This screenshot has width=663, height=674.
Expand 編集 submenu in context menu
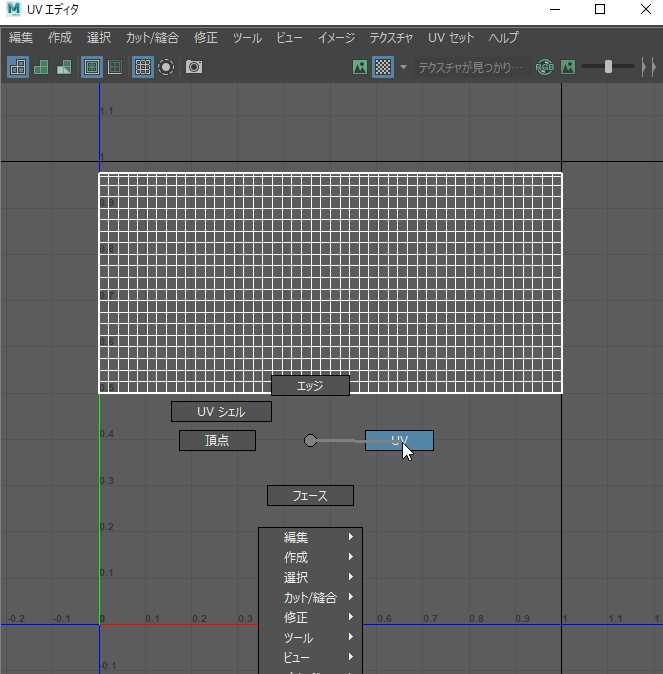coord(310,537)
